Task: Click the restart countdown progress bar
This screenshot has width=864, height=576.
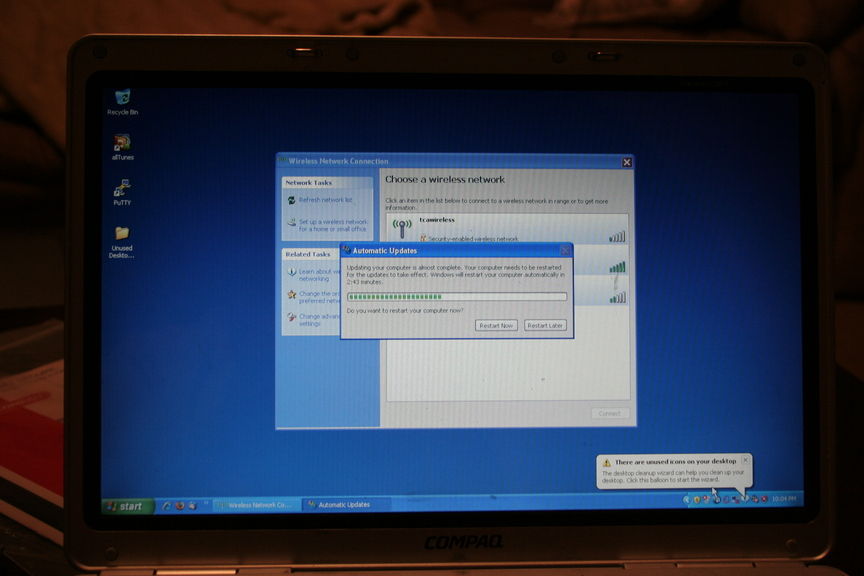Action: click(x=457, y=297)
